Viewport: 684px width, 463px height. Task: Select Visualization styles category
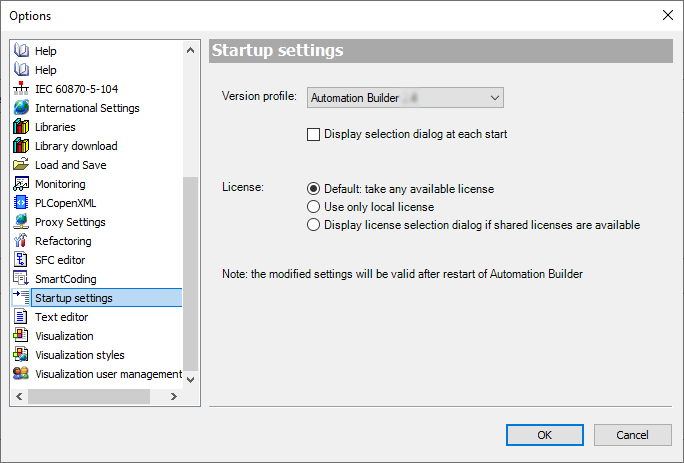tap(80, 355)
